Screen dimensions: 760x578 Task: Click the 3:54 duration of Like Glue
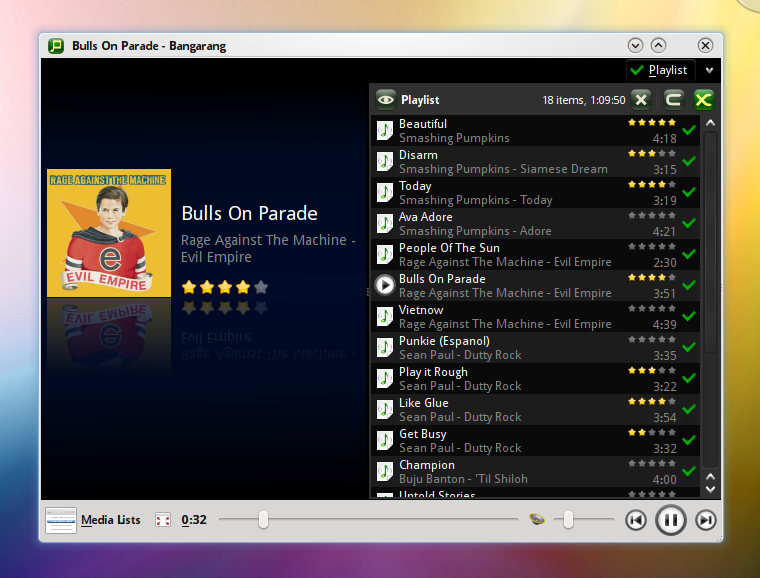click(x=665, y=418)
